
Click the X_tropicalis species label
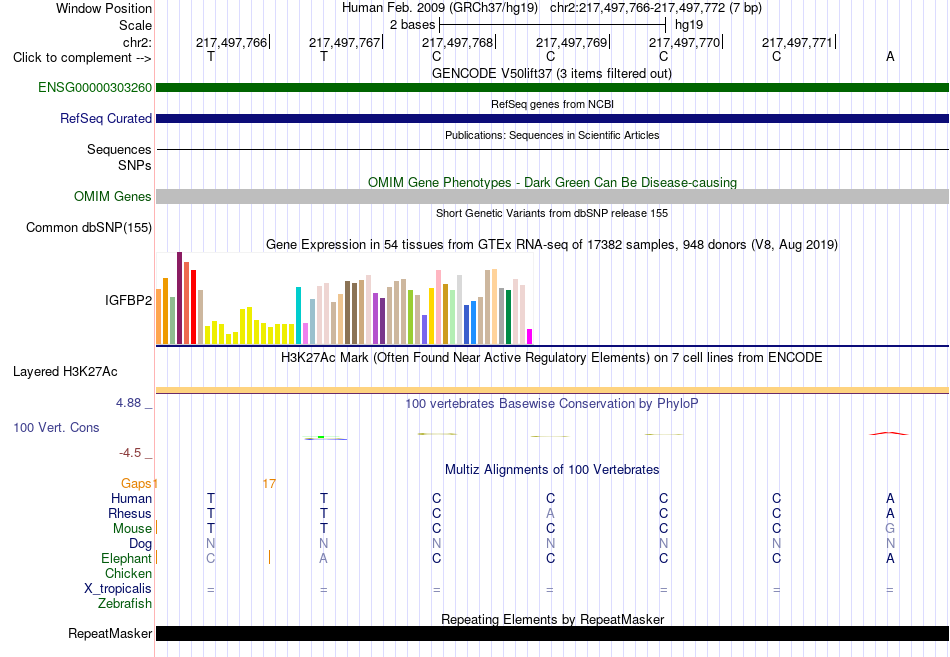pos(118,589)
